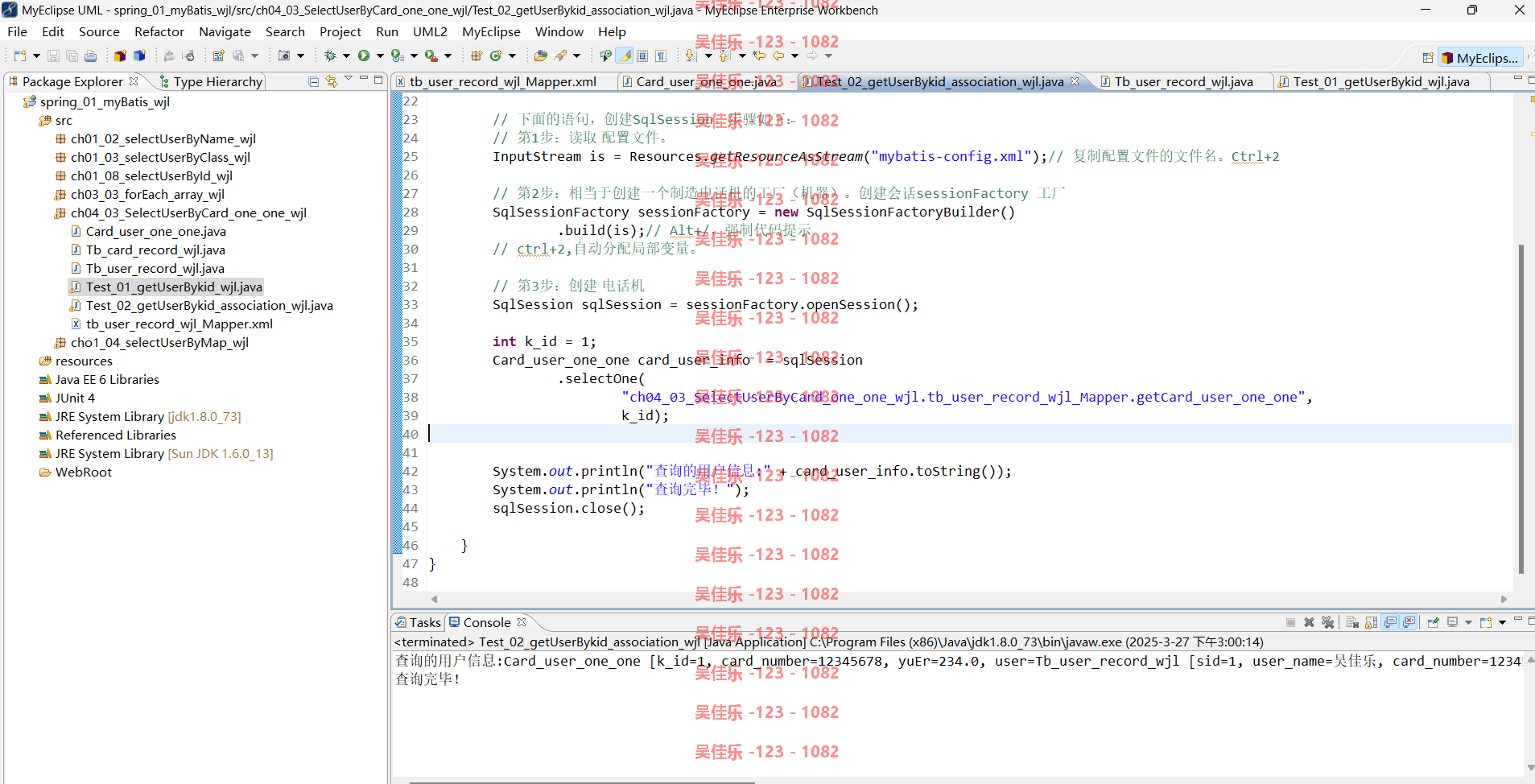1535x784 pixels.
Task: Click the Search flashlight toolbar icon
Action: tap(561, 56)
